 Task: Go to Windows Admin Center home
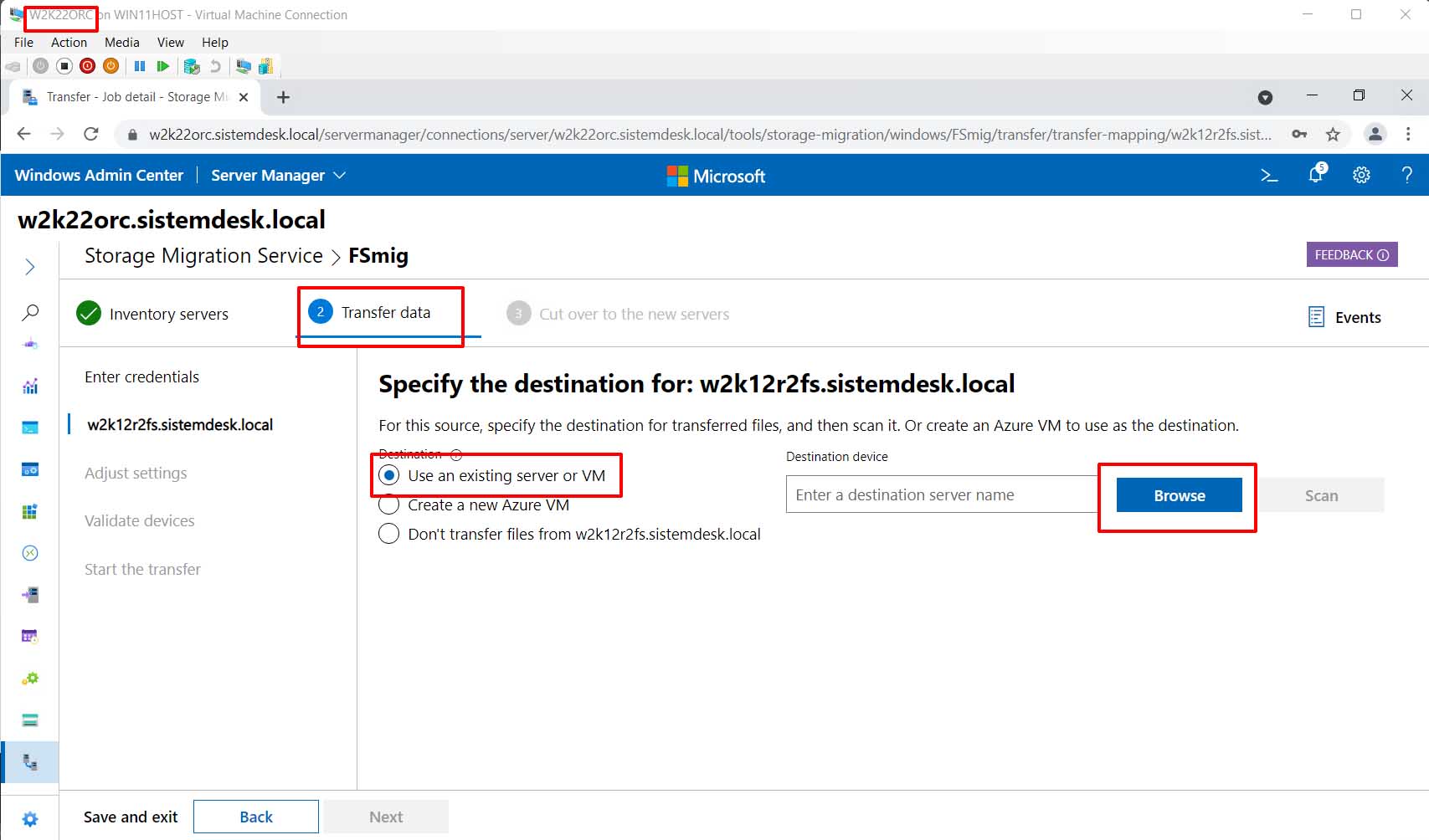coord(99,175)
